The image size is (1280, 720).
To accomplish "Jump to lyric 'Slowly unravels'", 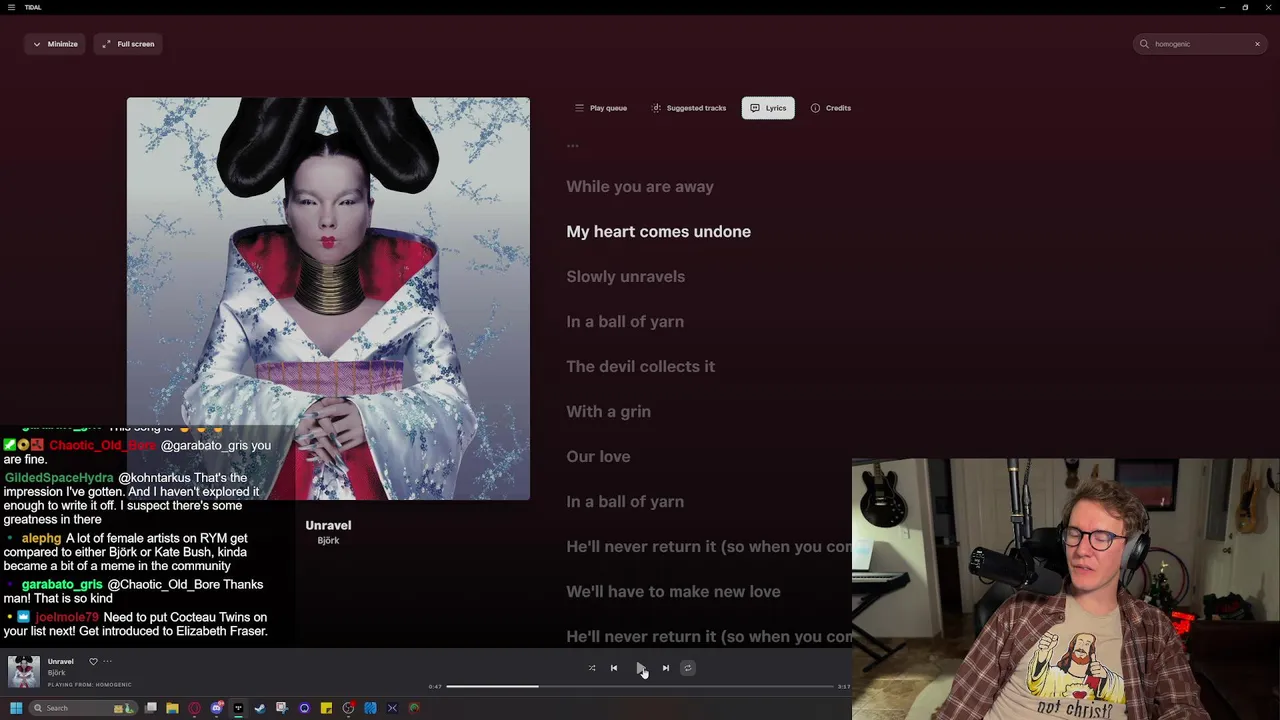I will 625,277.
